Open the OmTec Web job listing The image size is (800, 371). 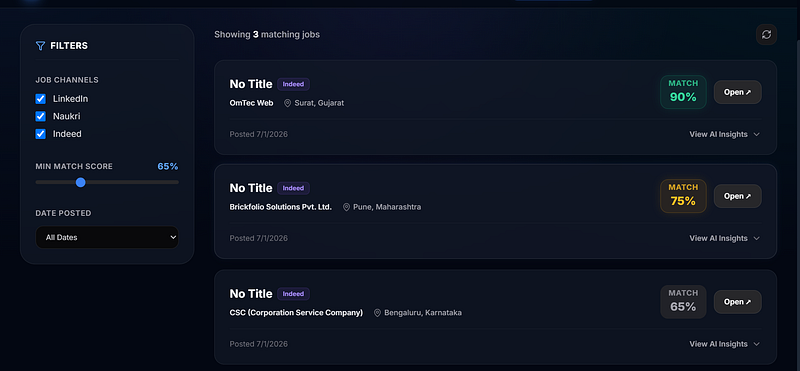tap(737, 92)
